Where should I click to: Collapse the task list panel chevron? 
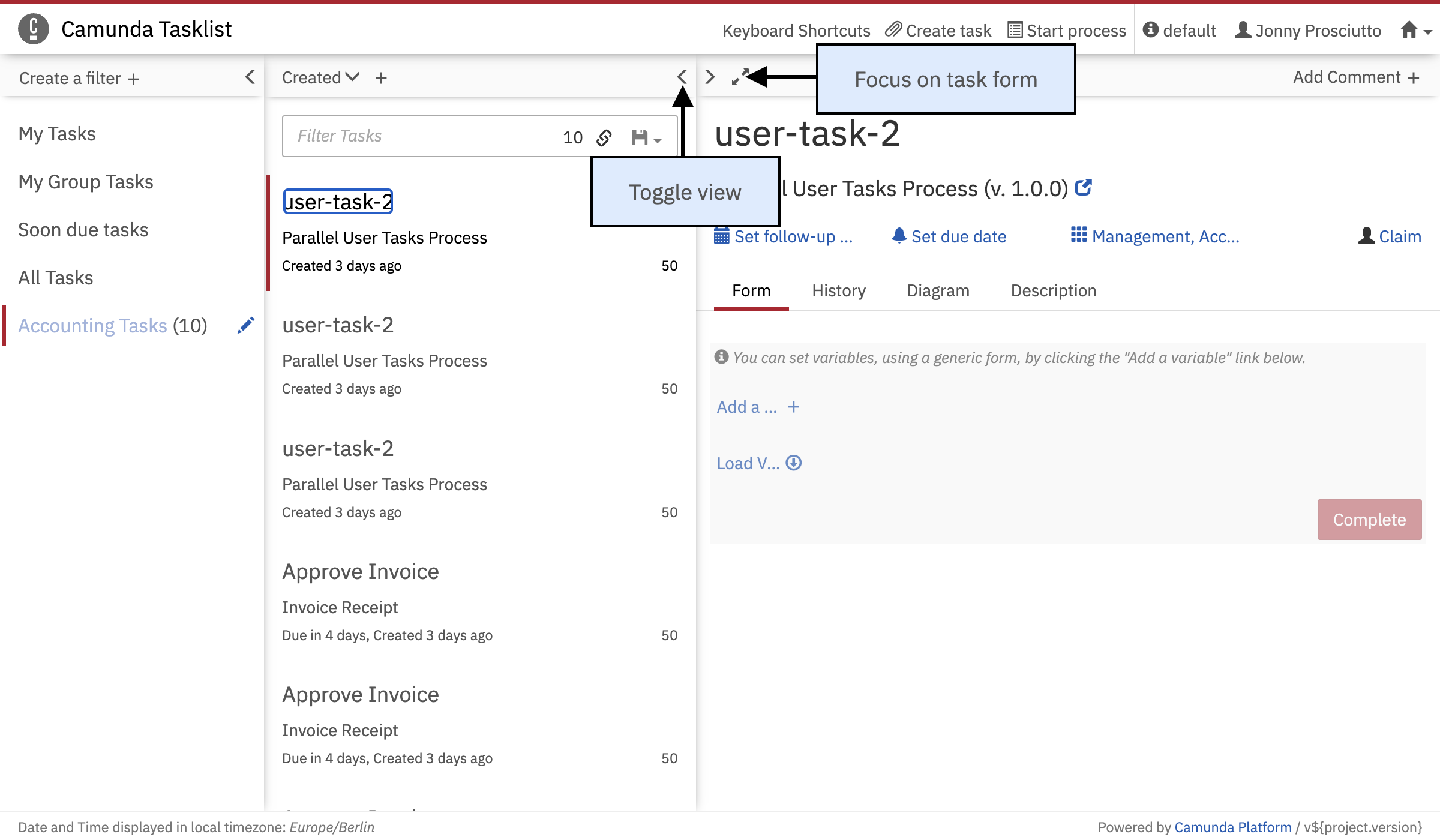pyautogui.click(x=682, y=77)
